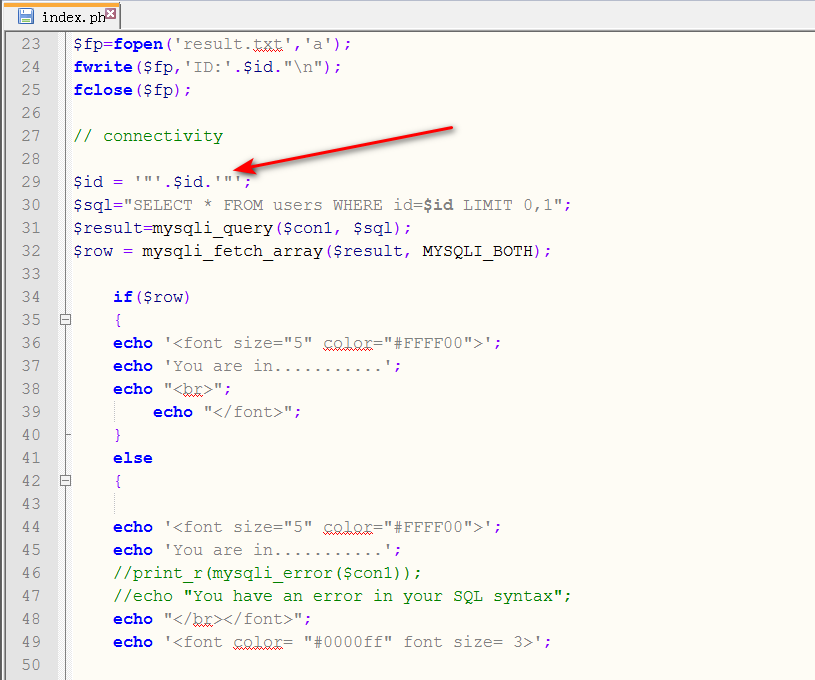Click the commented print_r mysqli_error line
The height and width of the screenshot is (680, 815).
(x=267, y=573)
